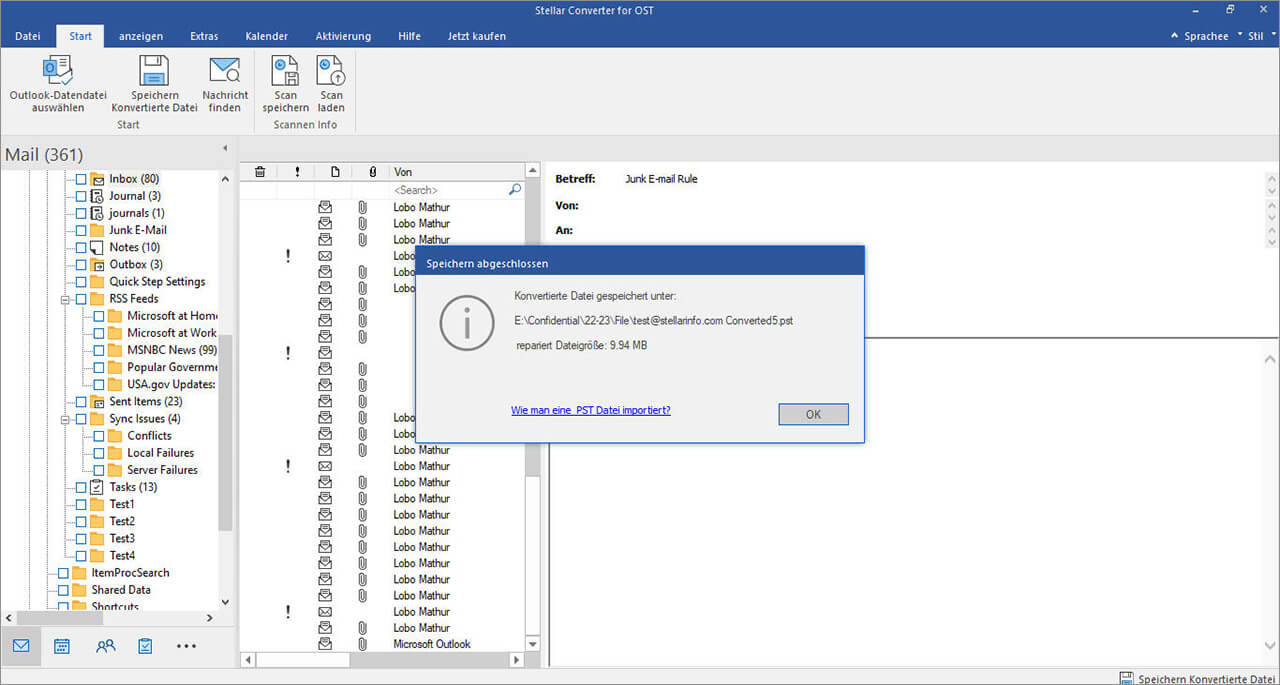Check the Outbox (3) checkbox
The image size is (1280, 685).
click(81, 264)
